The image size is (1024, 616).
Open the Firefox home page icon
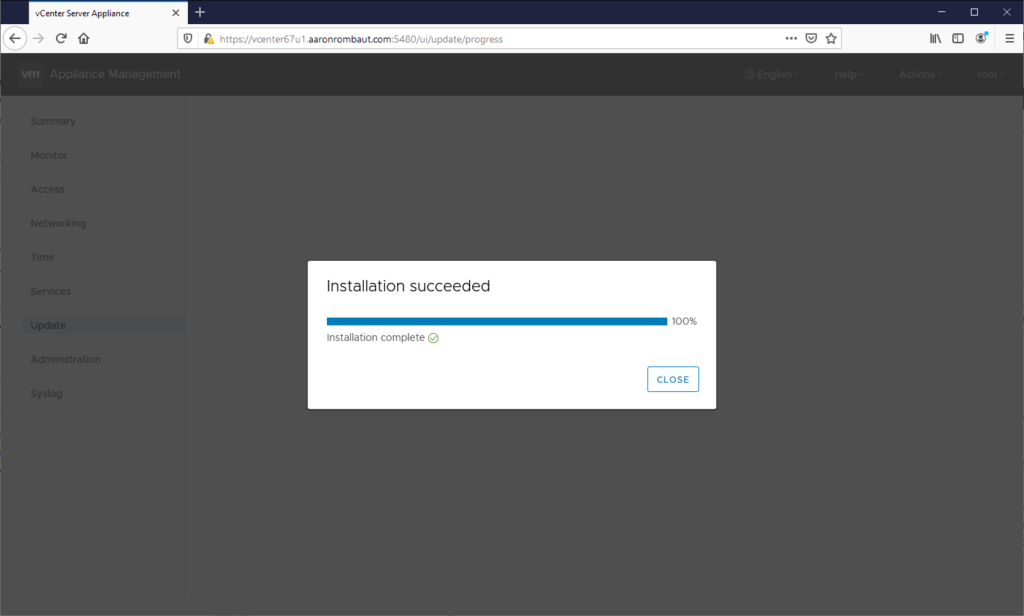84,38
